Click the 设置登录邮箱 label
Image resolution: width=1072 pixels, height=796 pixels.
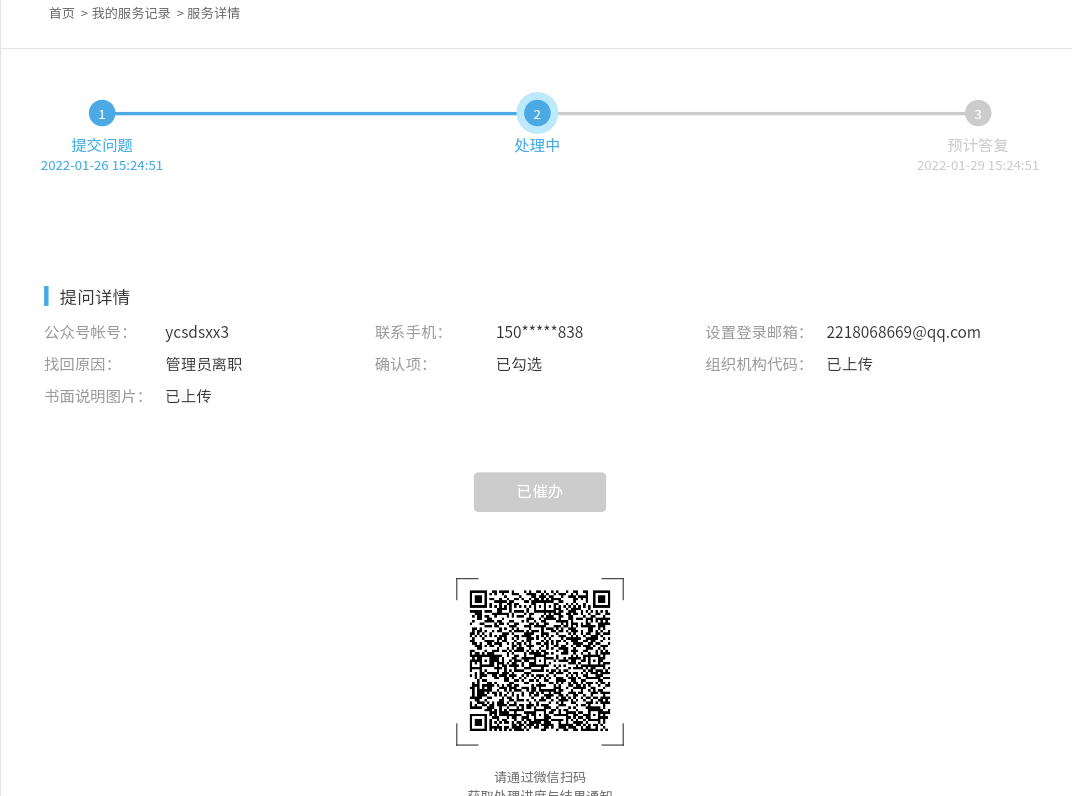click(x=755, y=332)
